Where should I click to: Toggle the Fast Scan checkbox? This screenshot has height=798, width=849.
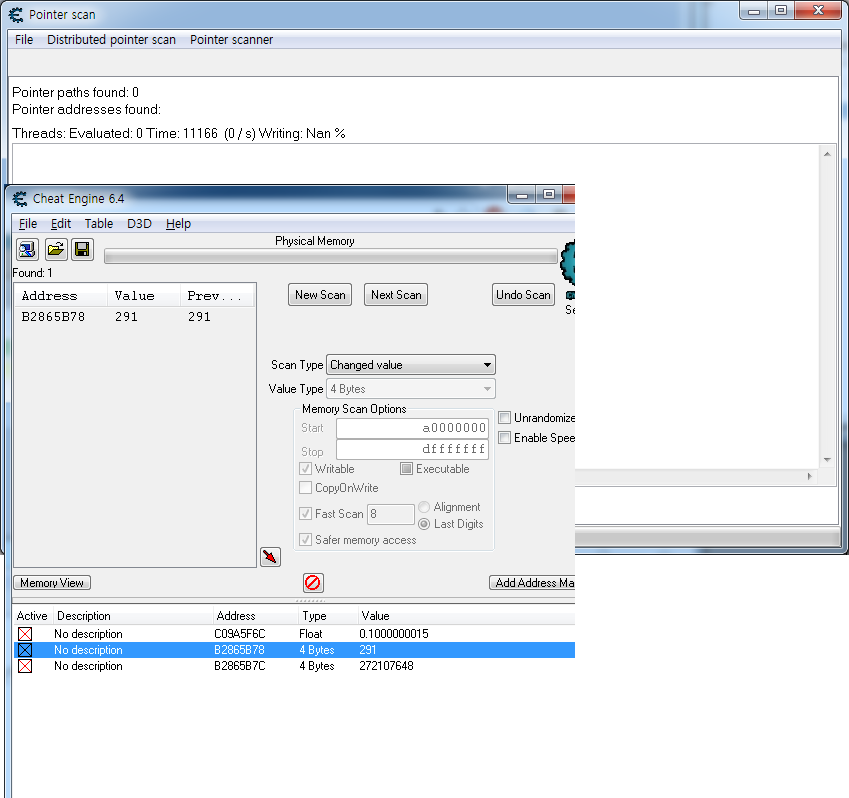pyautogui.click(x=305, y=513)
